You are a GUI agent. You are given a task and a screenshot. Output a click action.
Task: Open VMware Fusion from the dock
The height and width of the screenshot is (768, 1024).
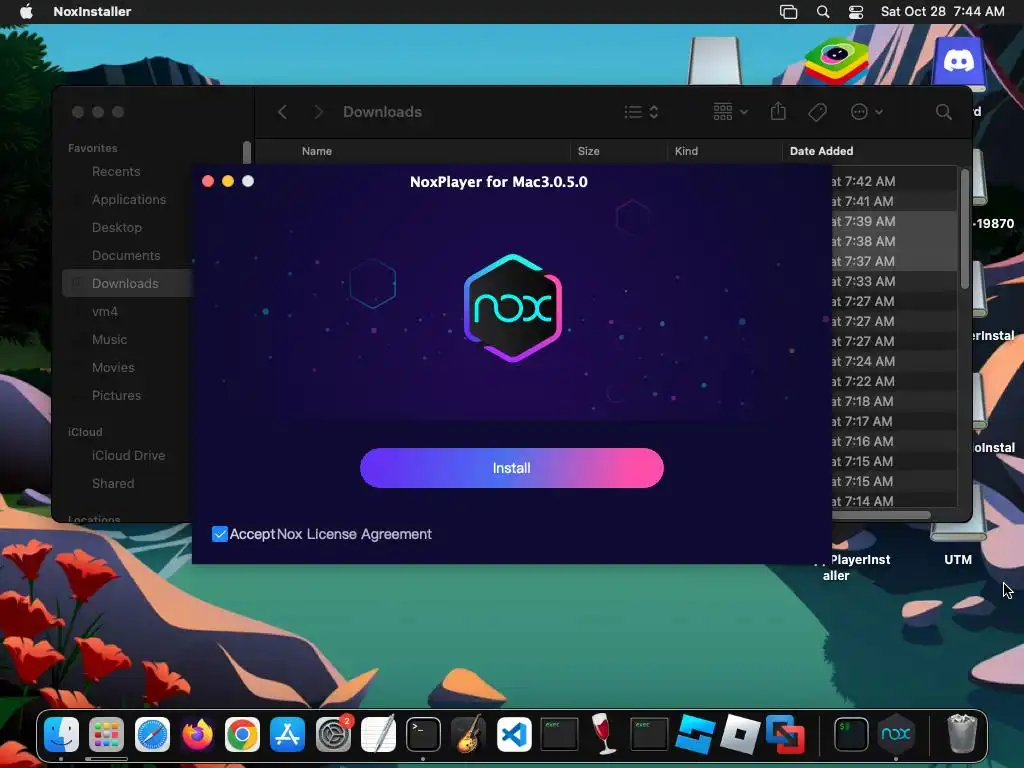[785, 734]
